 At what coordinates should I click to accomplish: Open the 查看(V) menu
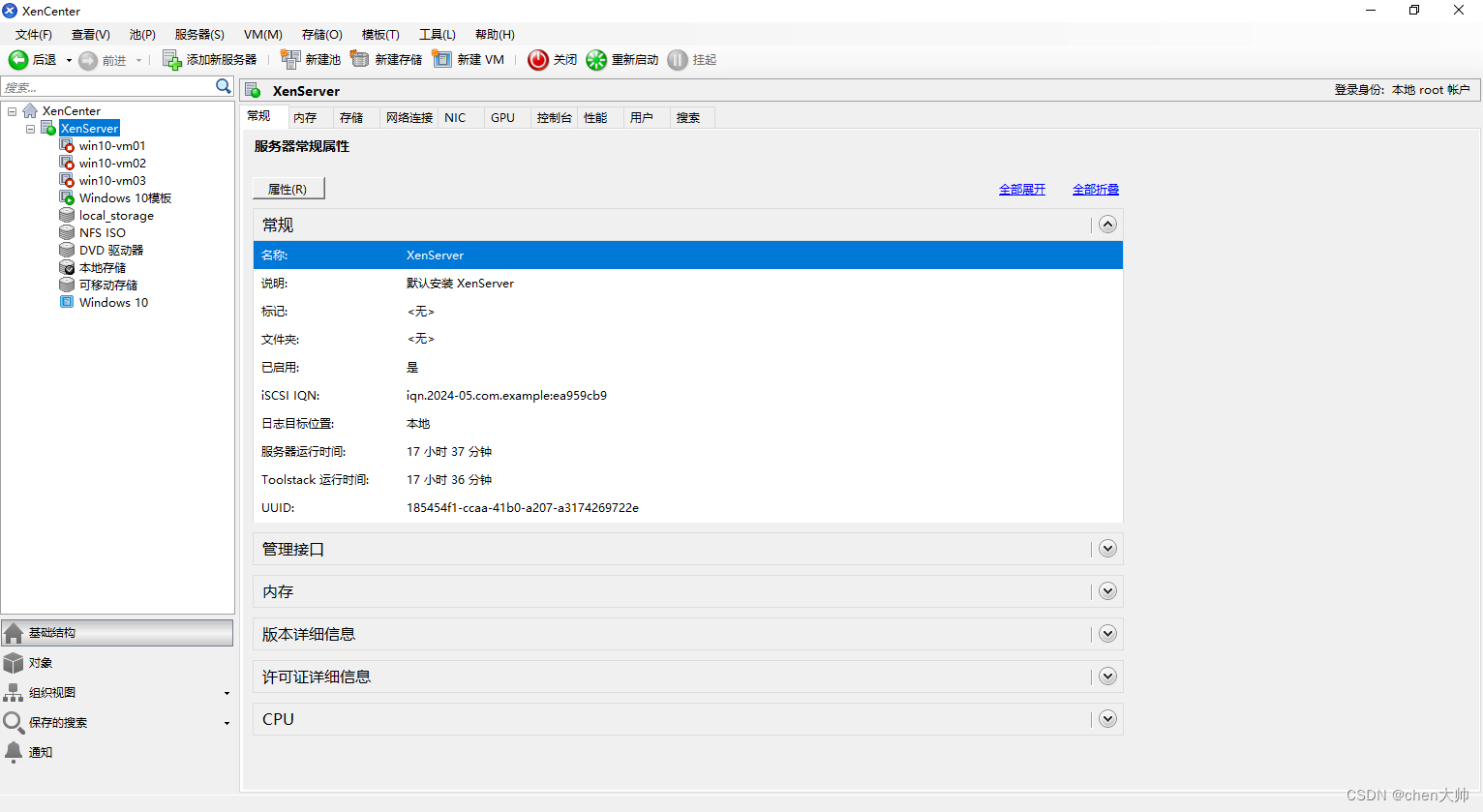pos(91,35)
